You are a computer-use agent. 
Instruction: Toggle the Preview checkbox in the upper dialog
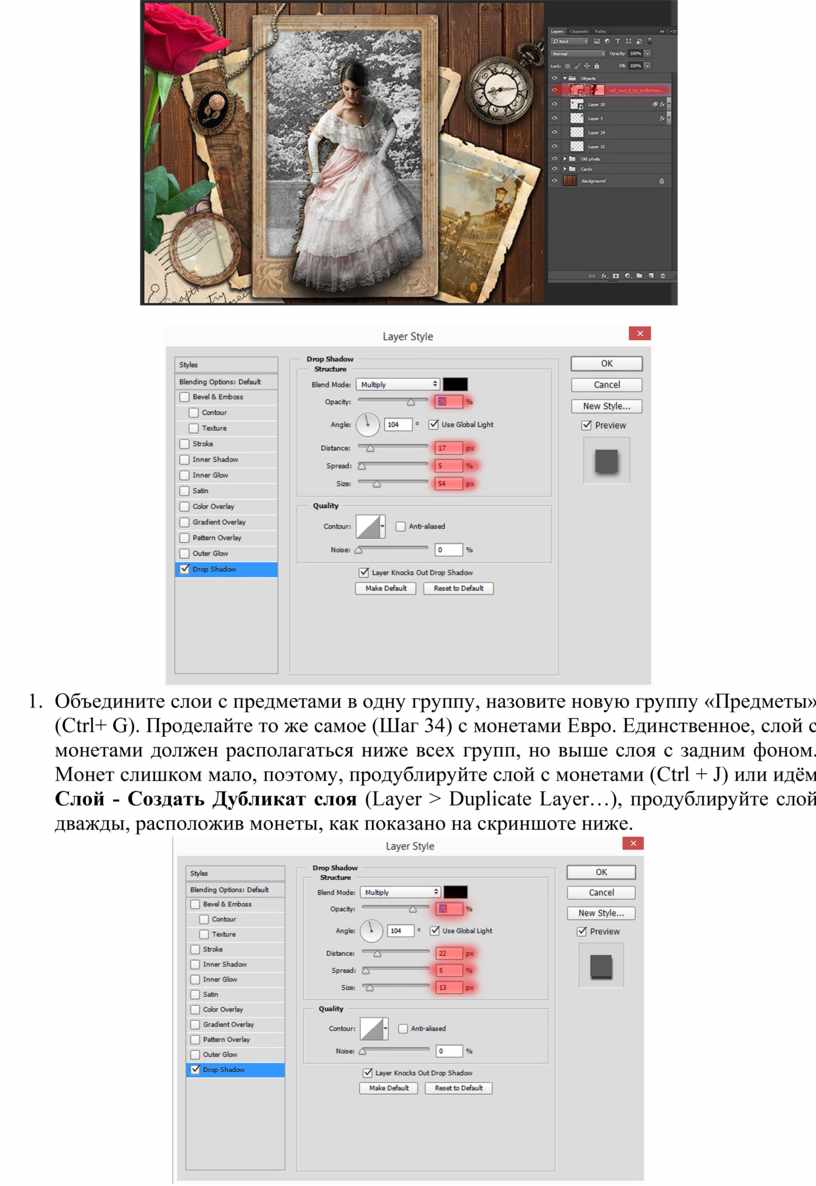pyautogui.click(x=586, y=425)
